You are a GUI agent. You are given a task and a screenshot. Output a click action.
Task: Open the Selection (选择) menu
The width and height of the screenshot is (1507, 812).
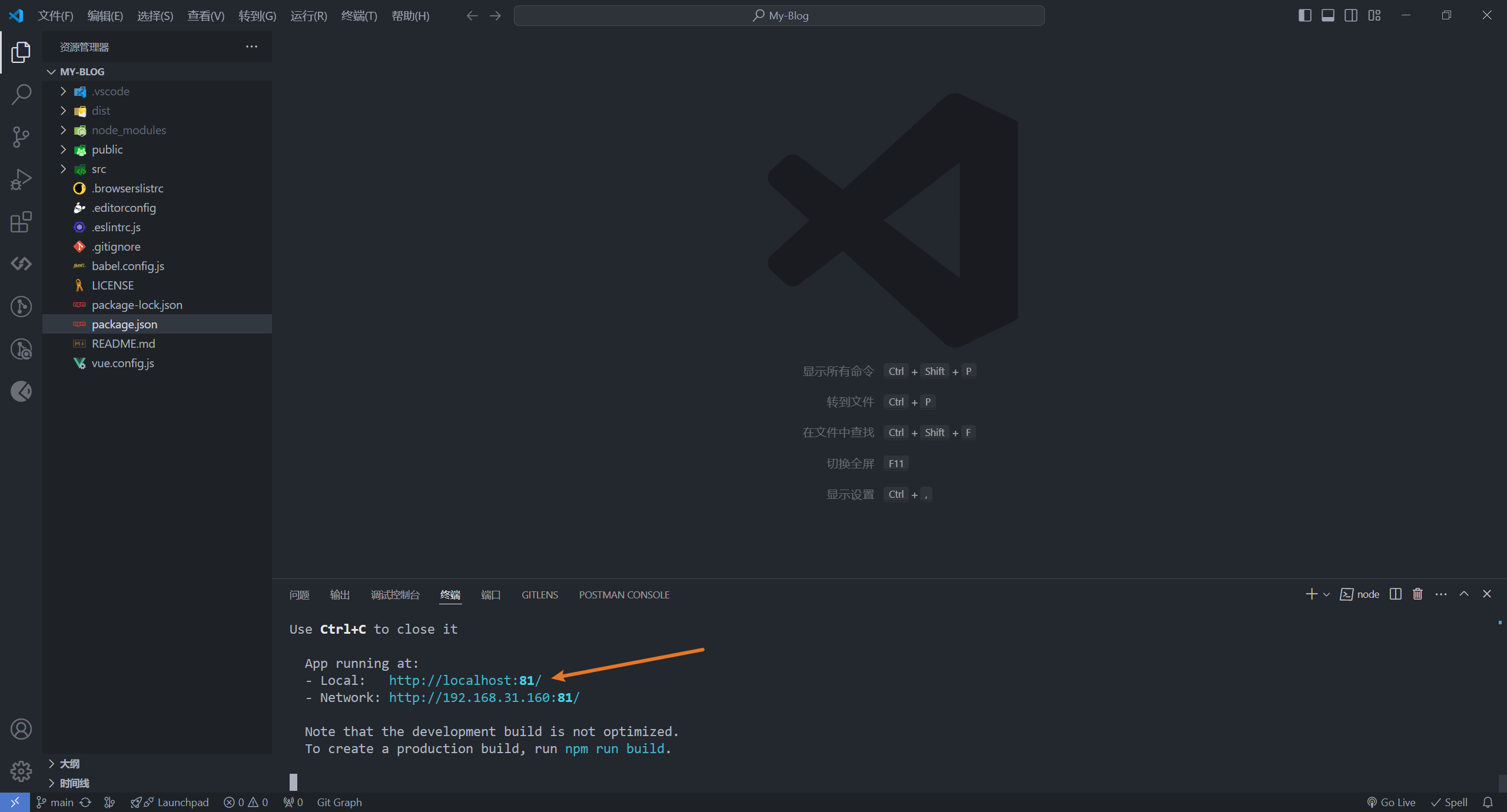155,16
